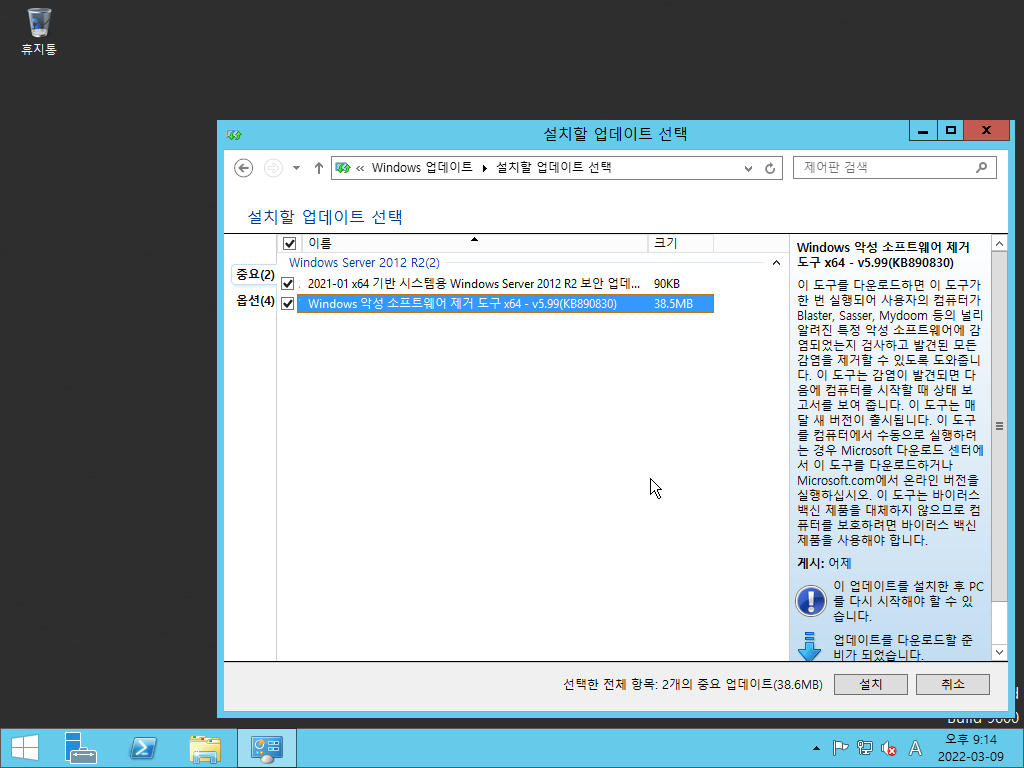Uncheck the 2021-01 security update checkbox
1024x768 pixels.
pyautogui.click(x=287, y=284)
